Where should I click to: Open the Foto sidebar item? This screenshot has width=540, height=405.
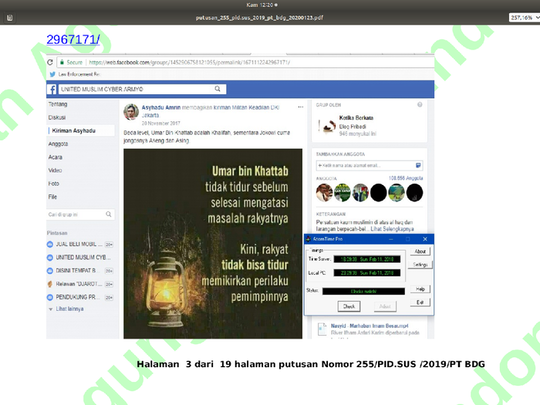pos(54,184)
